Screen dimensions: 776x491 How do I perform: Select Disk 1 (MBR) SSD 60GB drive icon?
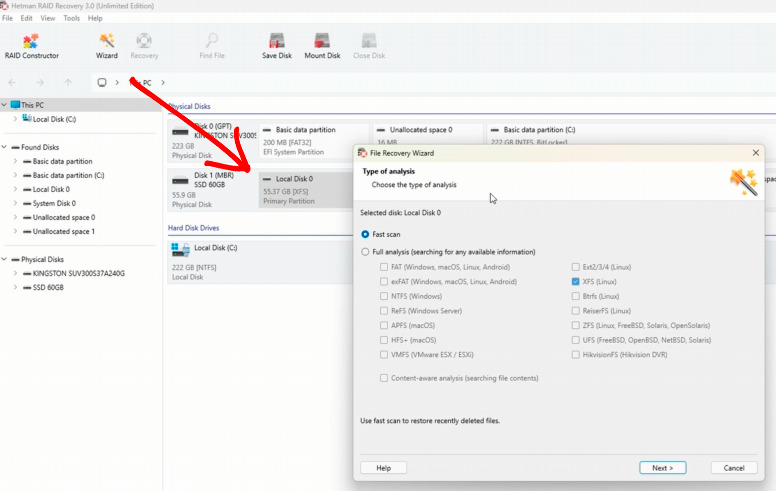[x=180, y=181]
